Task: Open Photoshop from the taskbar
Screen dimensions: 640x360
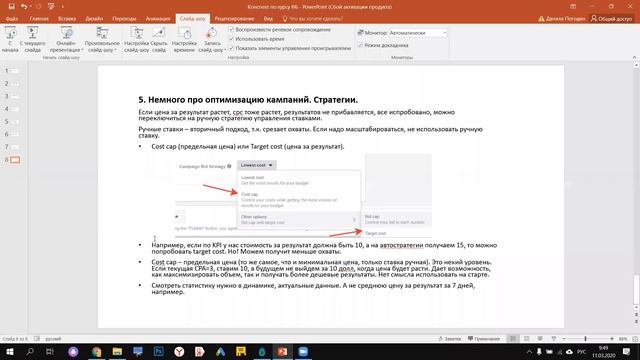Action: (158, 351)
